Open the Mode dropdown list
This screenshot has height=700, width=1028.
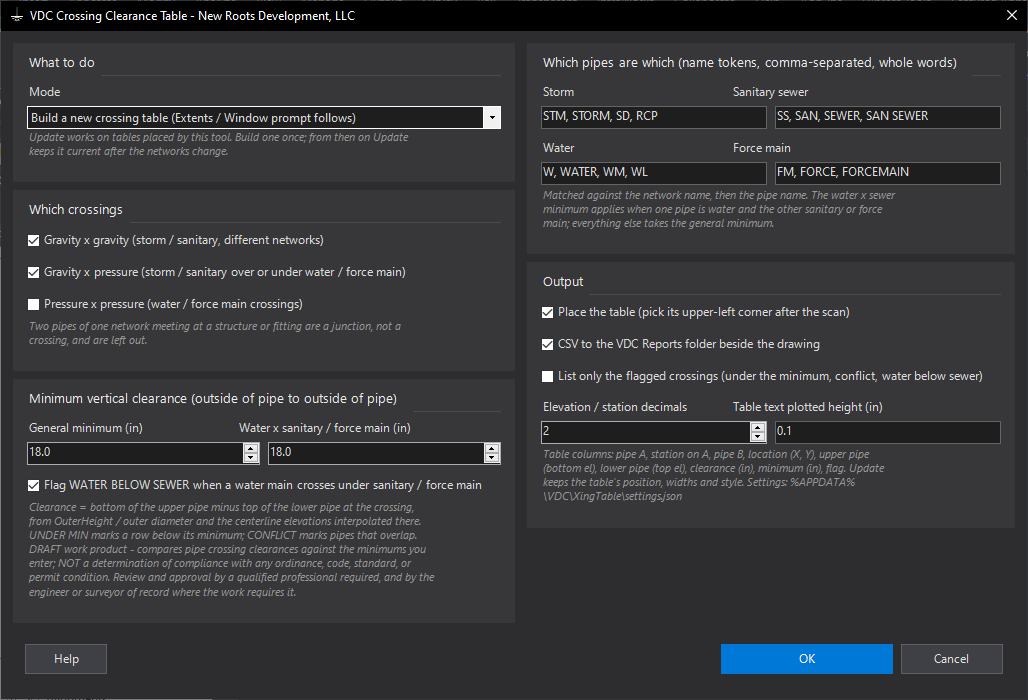(x=492, y=118)
